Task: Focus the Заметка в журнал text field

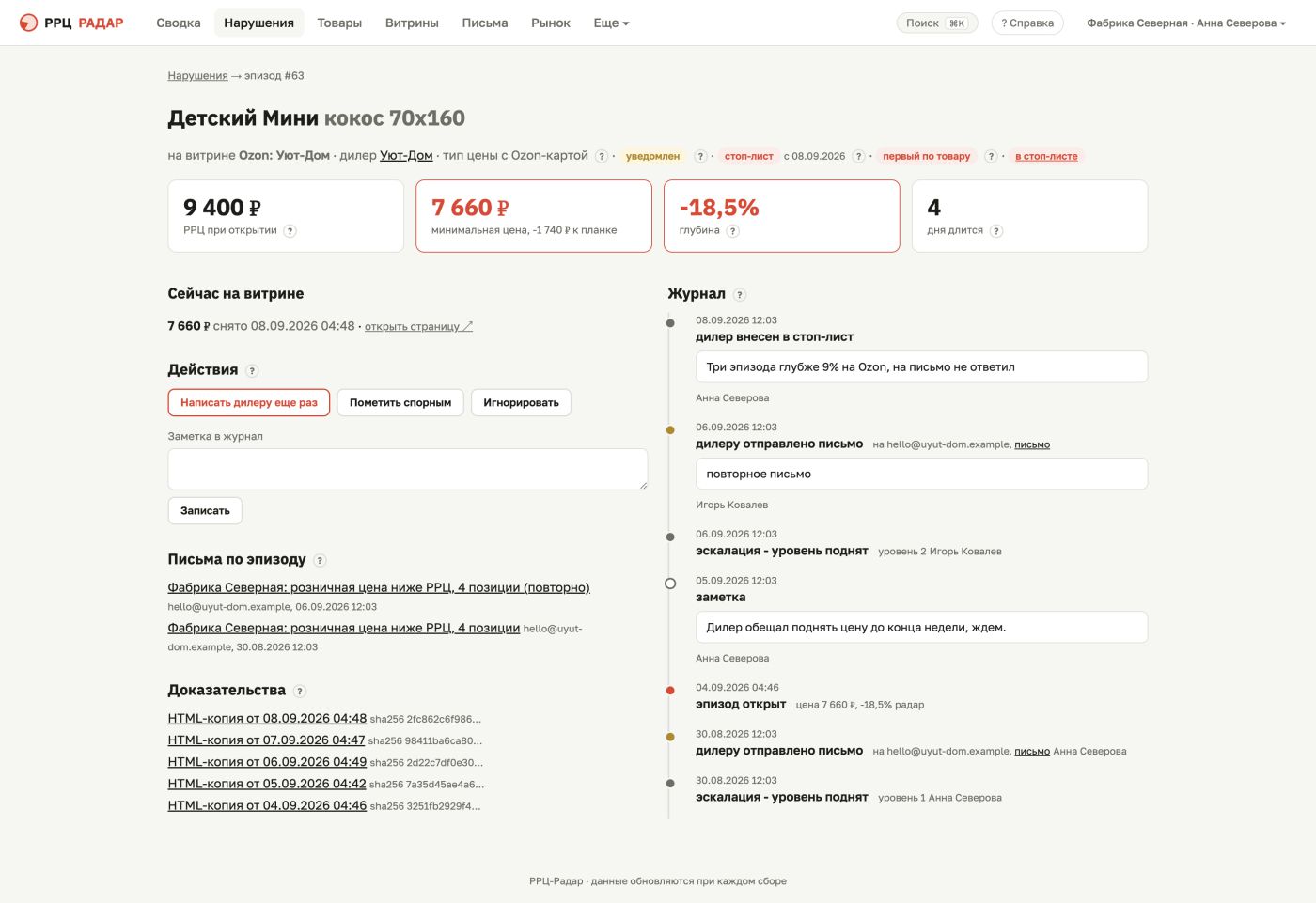Action: click(408, 469)
